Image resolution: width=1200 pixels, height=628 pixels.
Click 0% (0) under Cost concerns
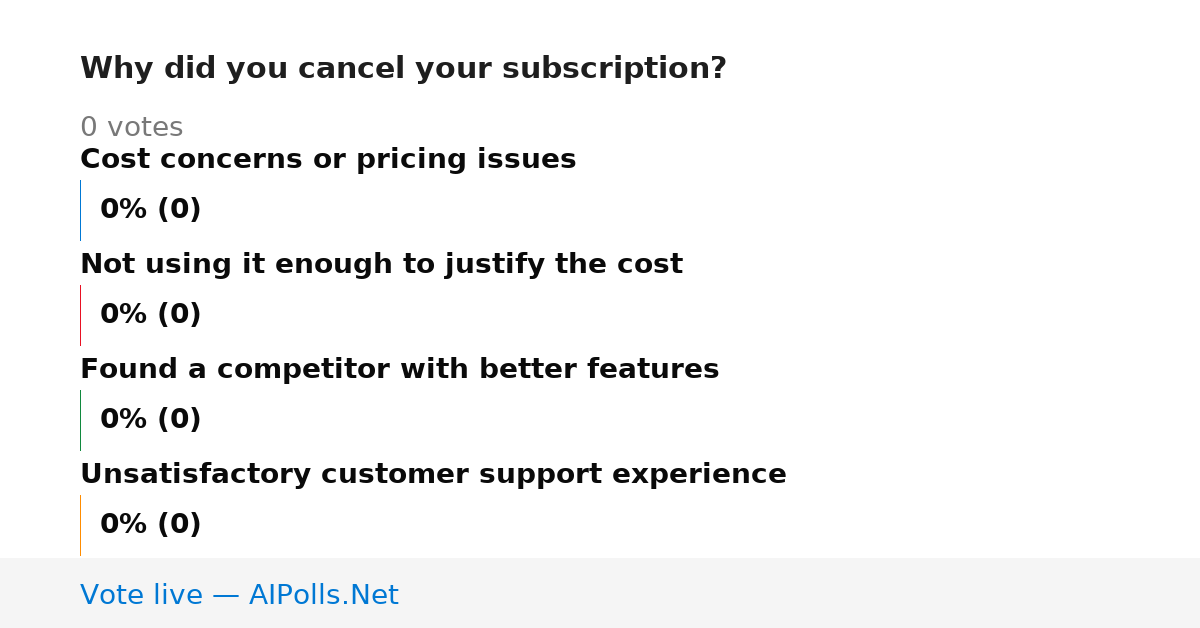coord(150,210)
